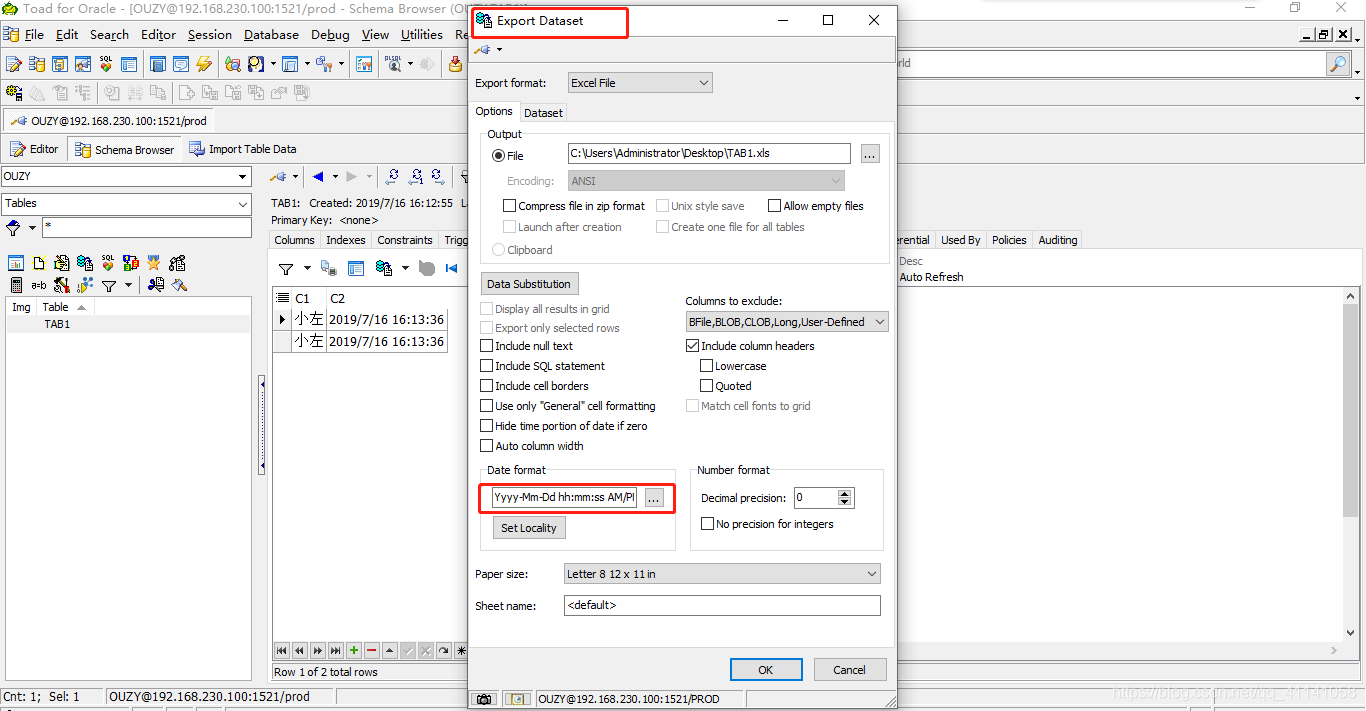Click the first-record arrow icon in data toolbar

pos(452,268)
